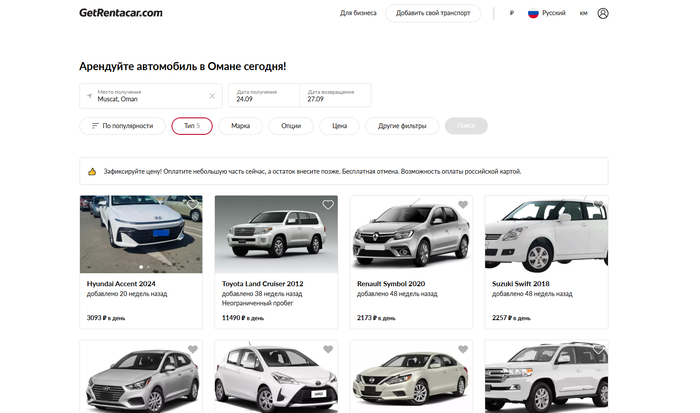
Task: Favorite the Renault Symbol 2020 listing
Action: [x=462, y=205]
